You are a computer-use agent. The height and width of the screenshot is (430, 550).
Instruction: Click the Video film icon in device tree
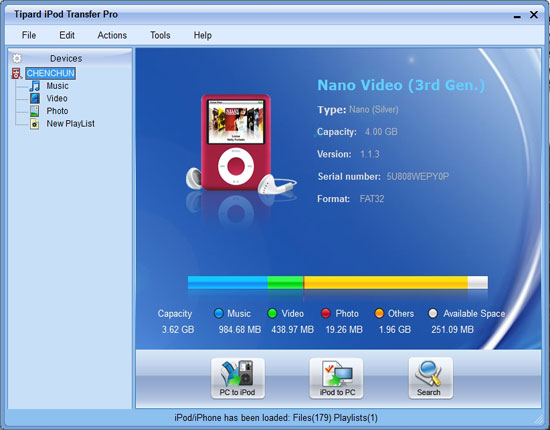click(34, 99)
